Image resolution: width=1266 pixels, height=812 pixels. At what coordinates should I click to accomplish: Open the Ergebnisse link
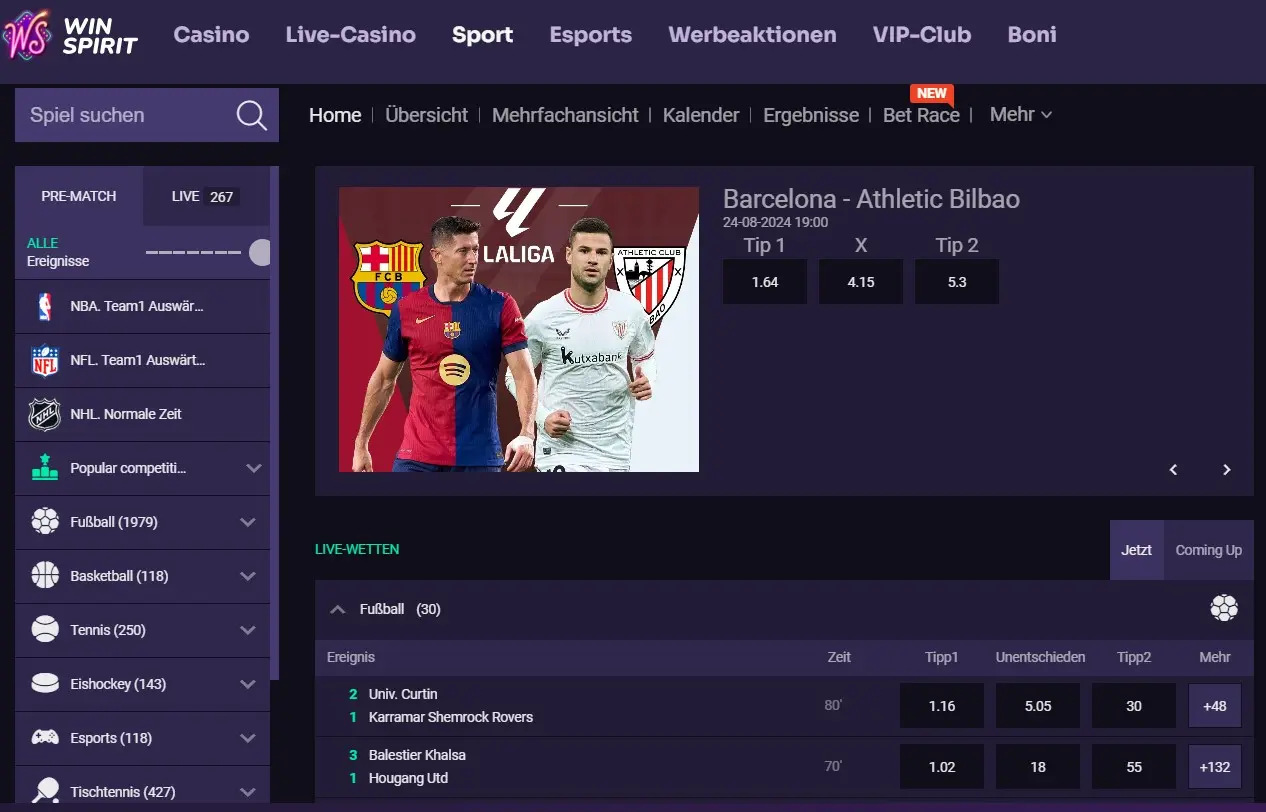811,115
